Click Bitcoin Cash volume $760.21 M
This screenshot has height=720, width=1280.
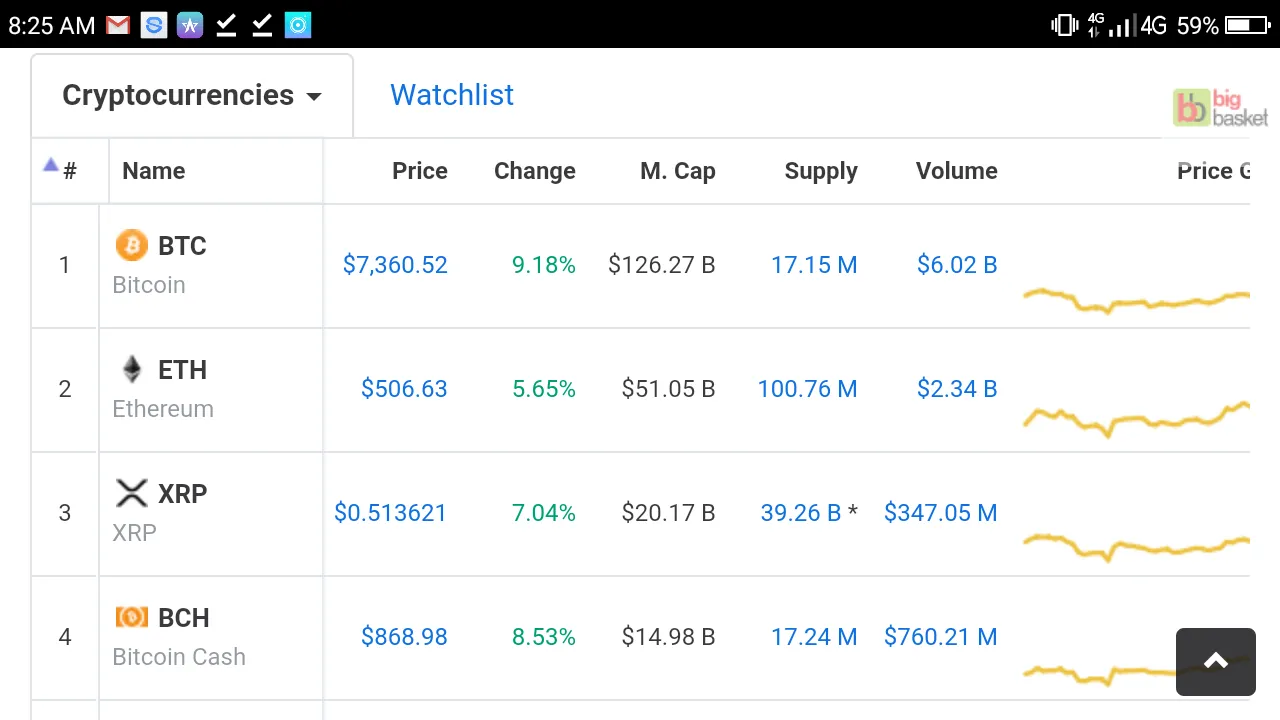coord(940,637)
